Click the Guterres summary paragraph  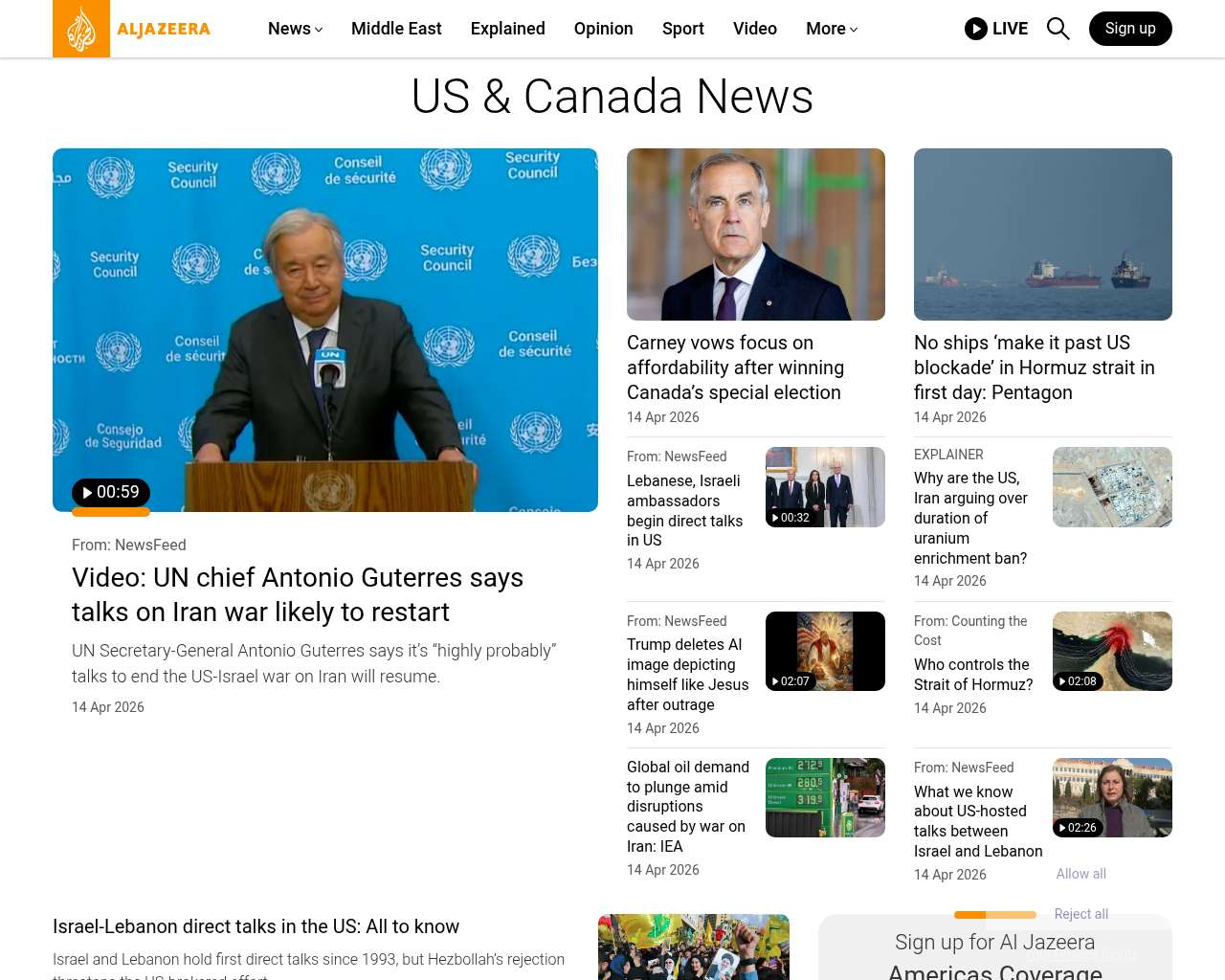314,663
